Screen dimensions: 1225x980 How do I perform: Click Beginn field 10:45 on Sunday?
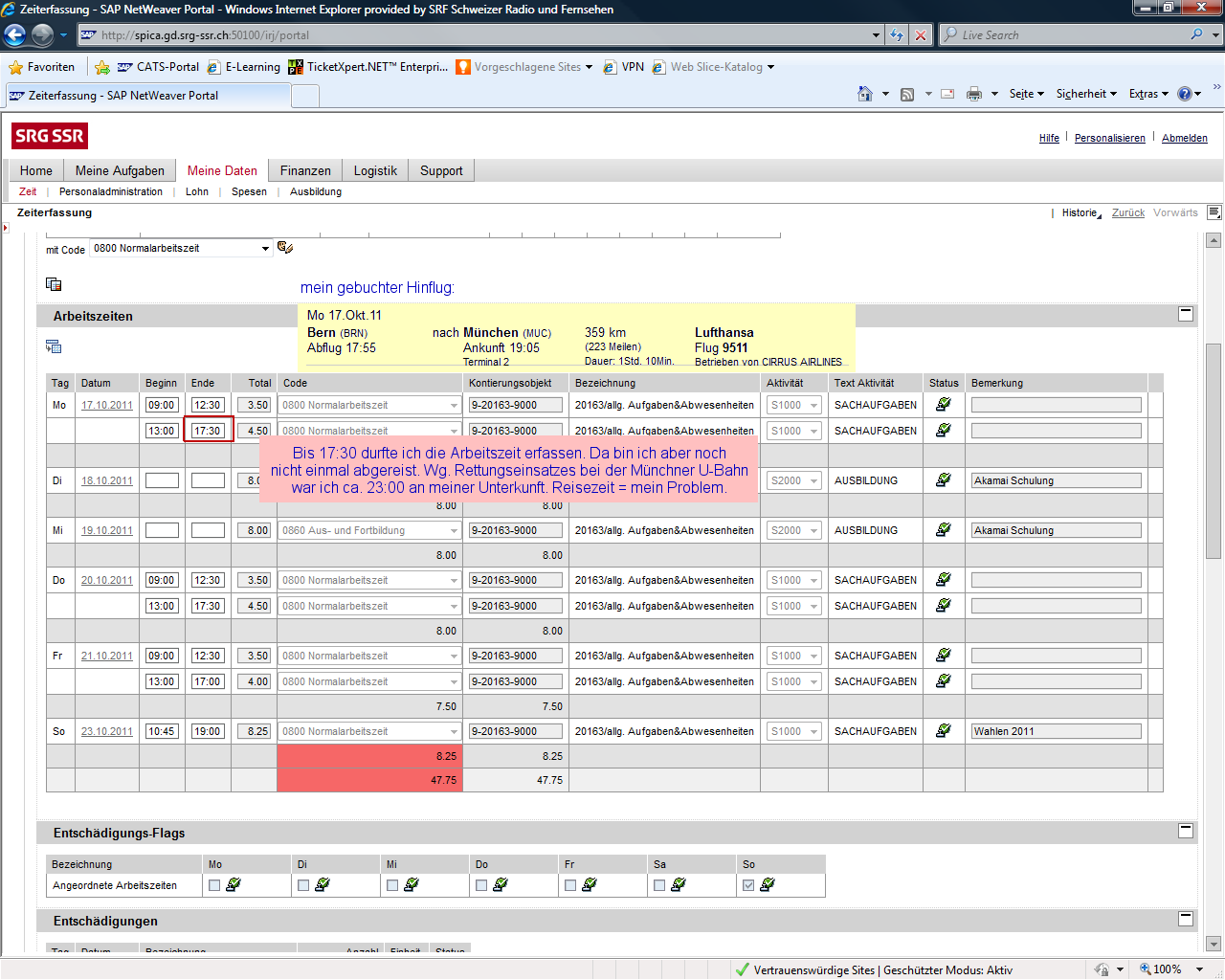coord(162,731)
